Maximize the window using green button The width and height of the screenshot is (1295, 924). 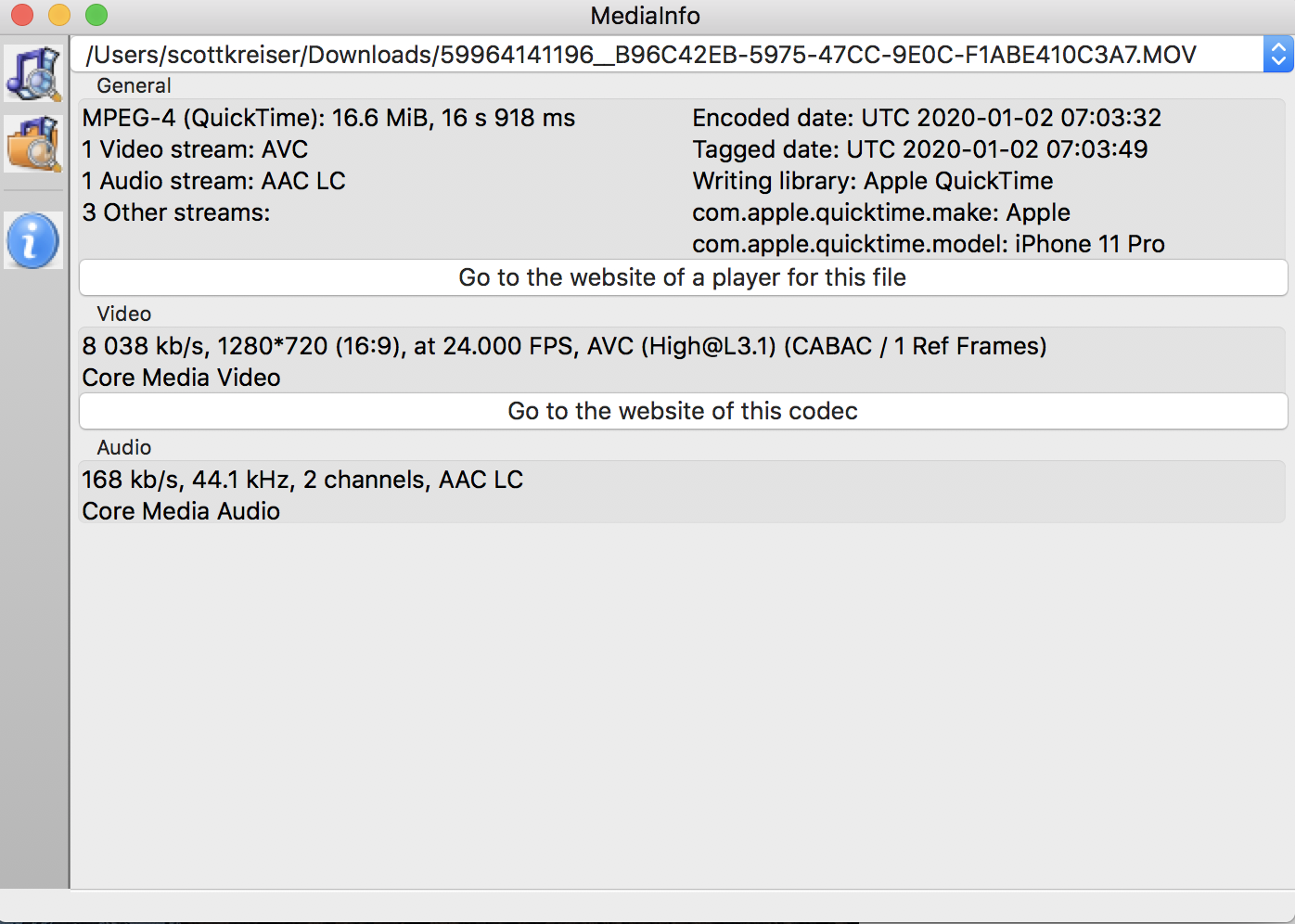(96, 15)
